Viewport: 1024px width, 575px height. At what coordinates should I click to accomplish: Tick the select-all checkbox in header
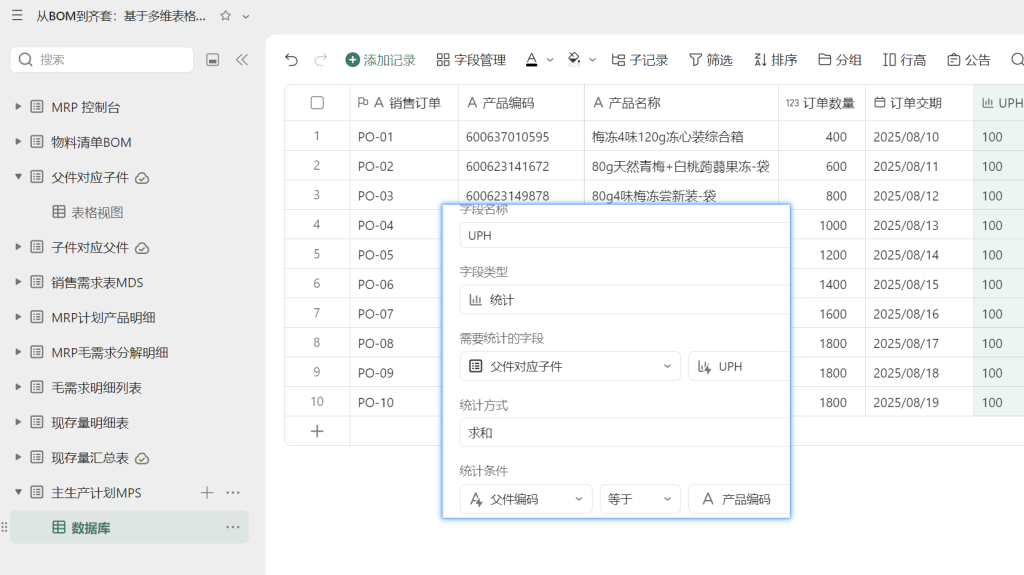317,103
